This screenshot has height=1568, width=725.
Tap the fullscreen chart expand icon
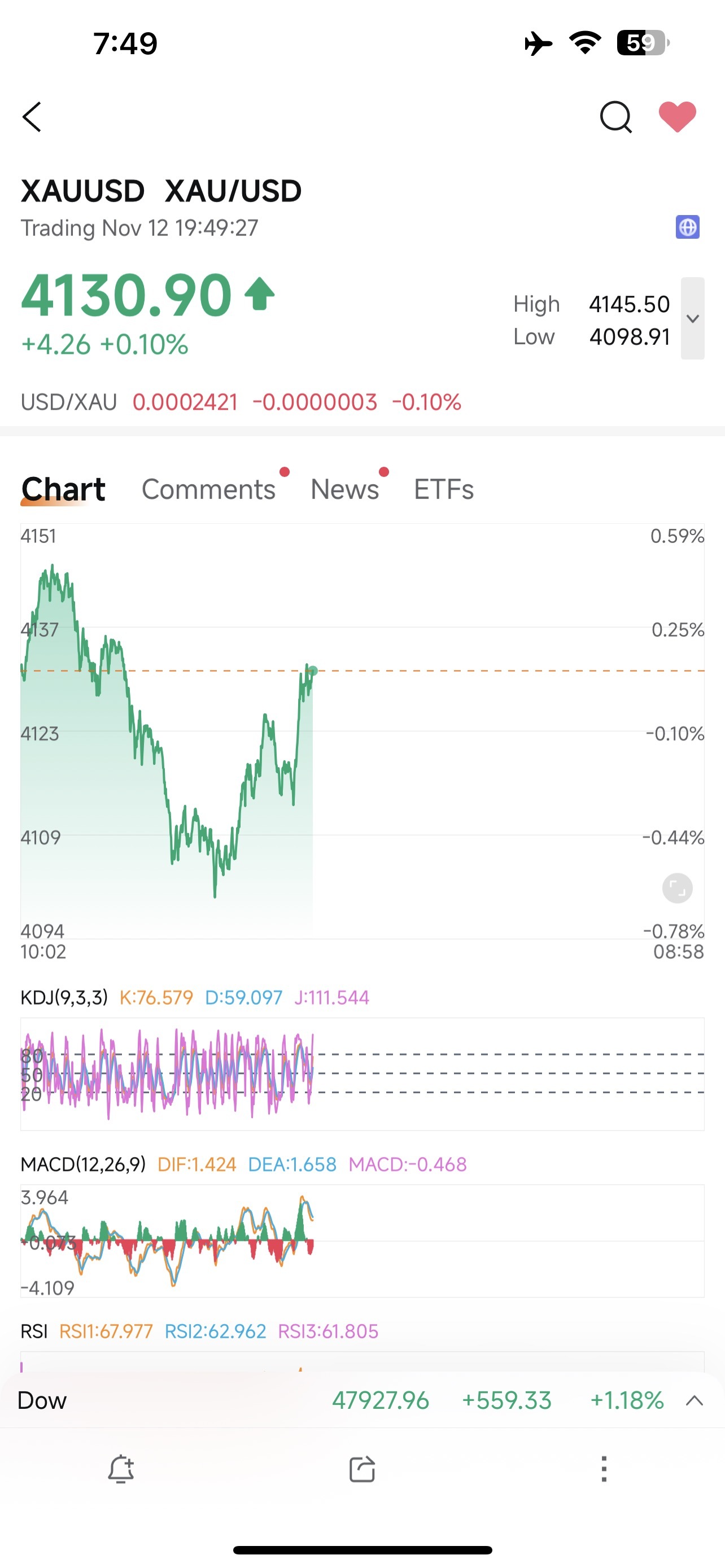[677, 888]
